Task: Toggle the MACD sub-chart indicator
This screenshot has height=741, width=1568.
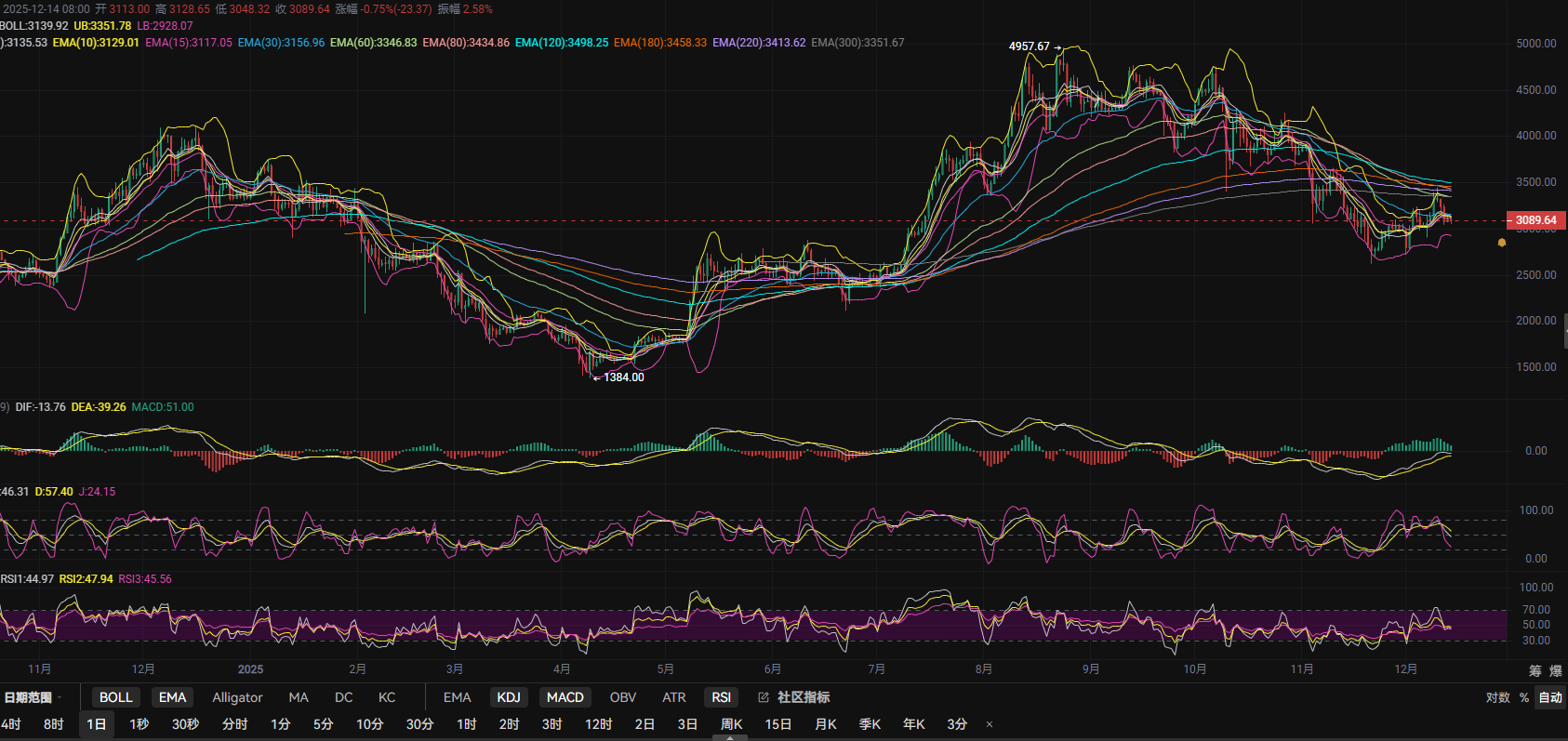Action: click(x=565, y=697)
